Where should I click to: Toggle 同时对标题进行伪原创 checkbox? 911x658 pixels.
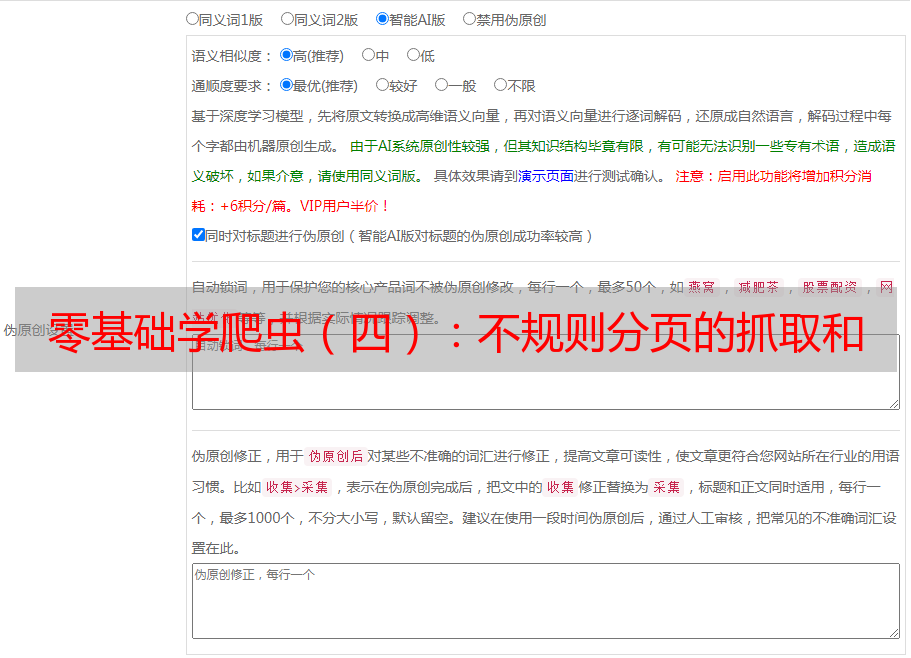(198, 235)
